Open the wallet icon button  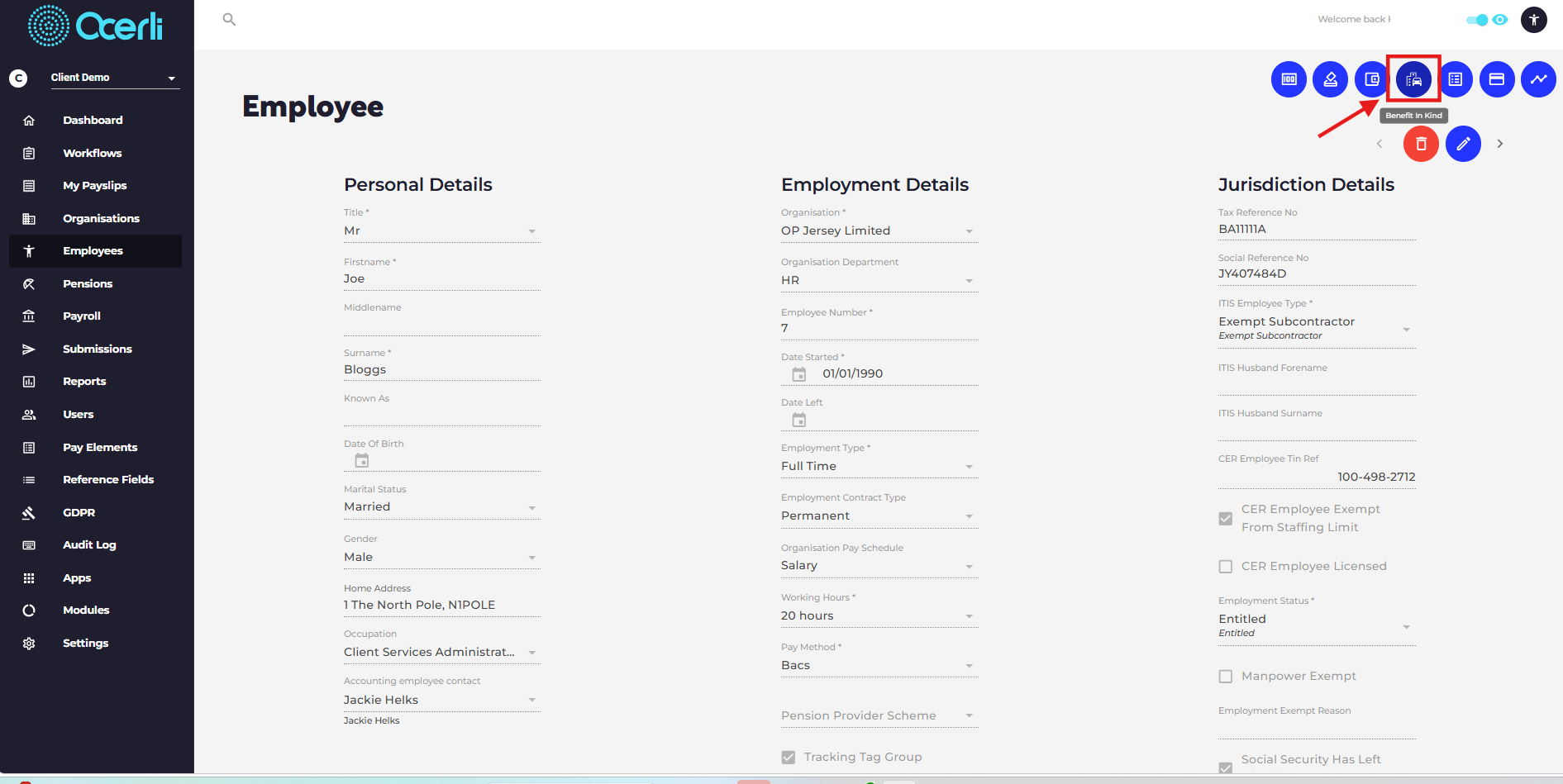point(1372,79)
